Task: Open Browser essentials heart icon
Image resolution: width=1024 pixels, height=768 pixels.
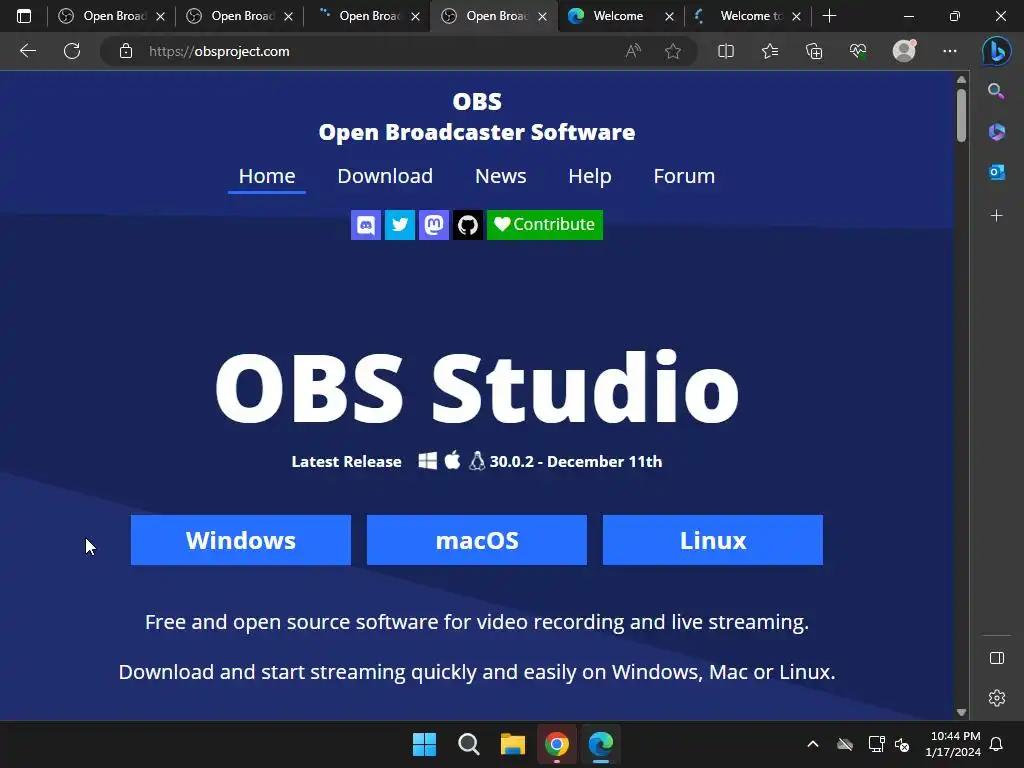Action: click(x=858, y=51)
